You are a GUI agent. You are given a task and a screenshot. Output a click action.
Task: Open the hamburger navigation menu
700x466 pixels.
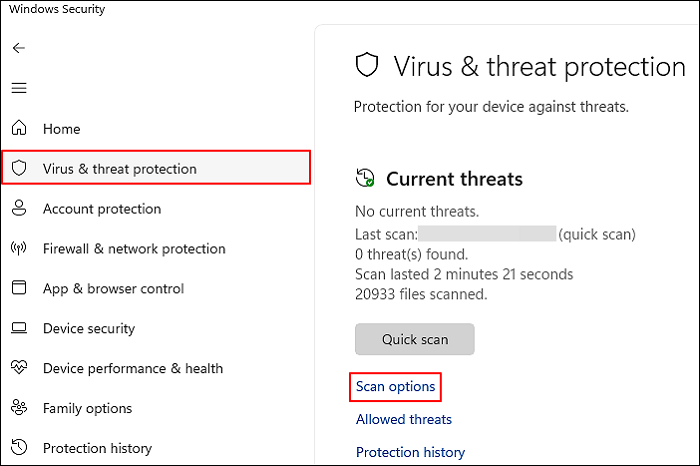tap(19, 88)
